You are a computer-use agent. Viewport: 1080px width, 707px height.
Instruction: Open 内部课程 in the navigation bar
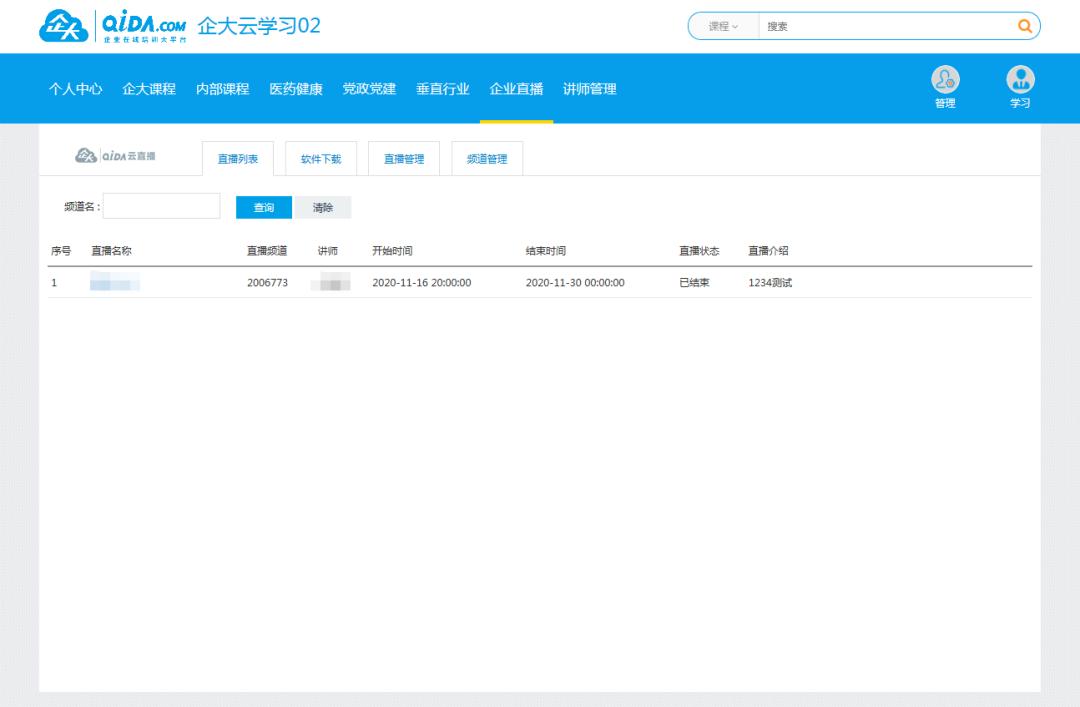point(222,89)
